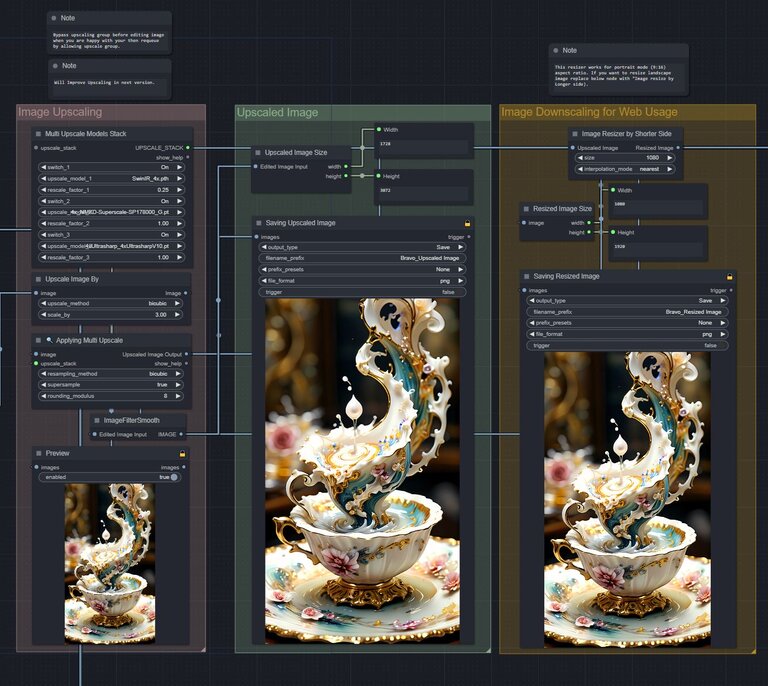Adjust the rescale_factor_1 0.25 slider field

pyautogui.click(x=110, y=189)
